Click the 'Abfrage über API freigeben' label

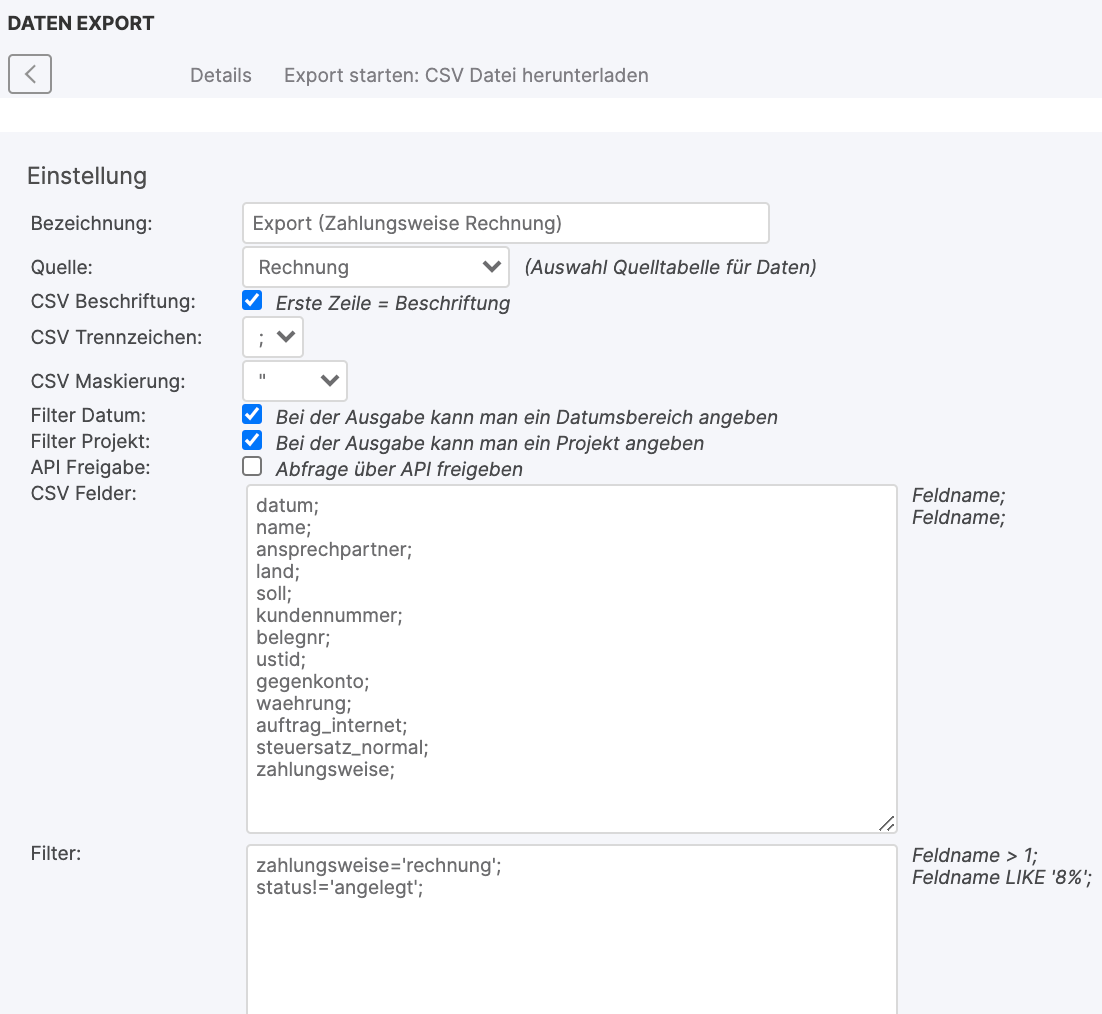pos(399,469)
